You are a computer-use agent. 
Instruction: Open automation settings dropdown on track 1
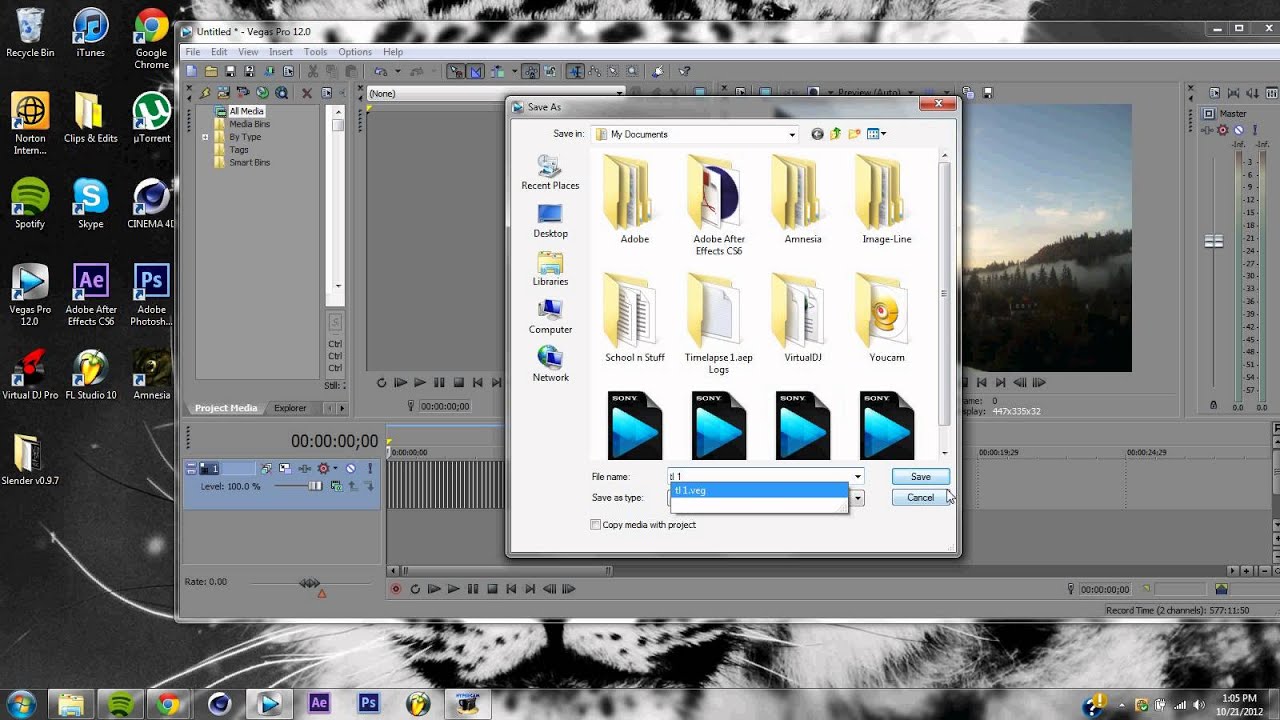pos(335,468)
